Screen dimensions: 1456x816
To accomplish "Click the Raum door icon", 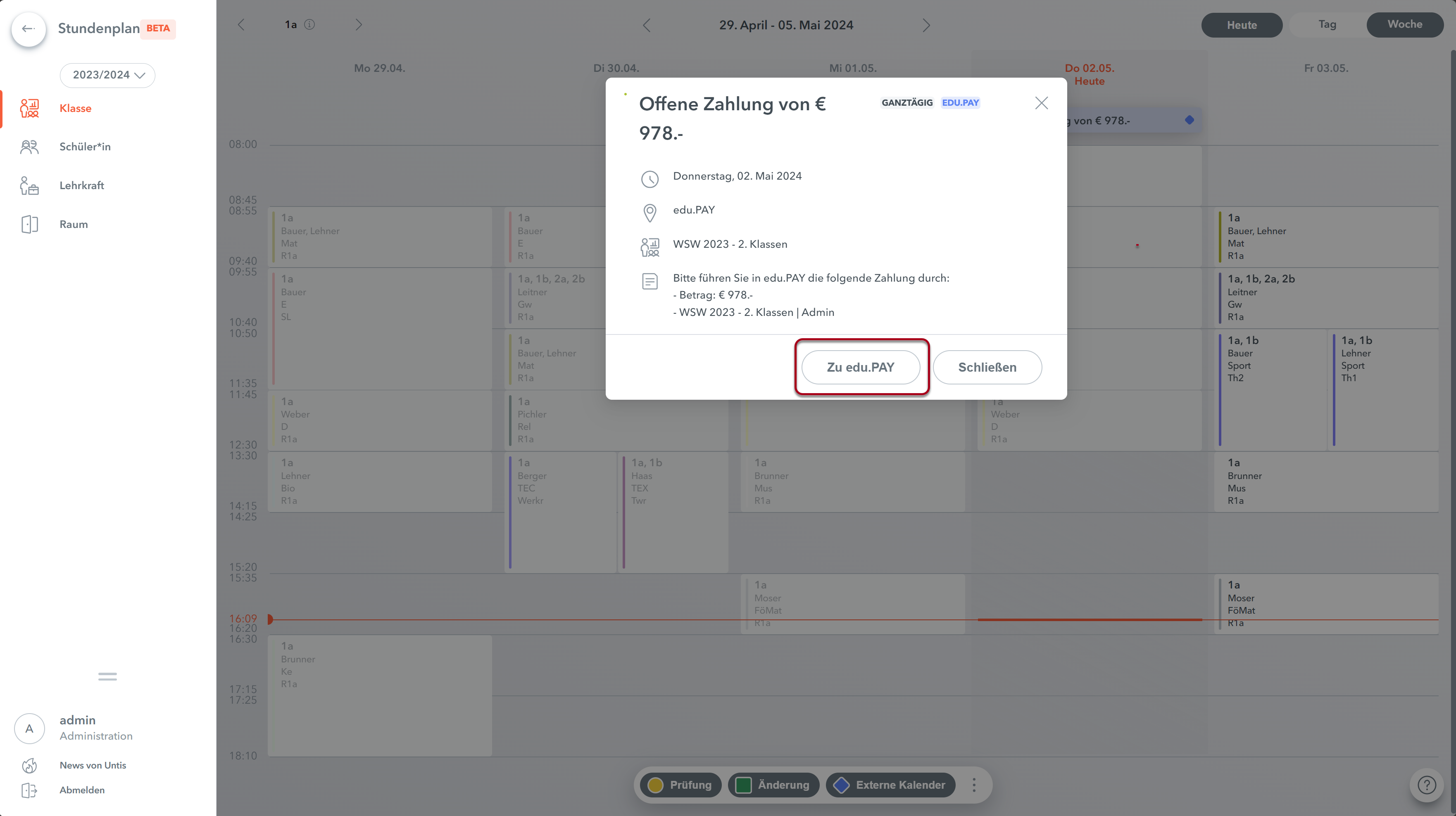I will click(x=29, y=224).
